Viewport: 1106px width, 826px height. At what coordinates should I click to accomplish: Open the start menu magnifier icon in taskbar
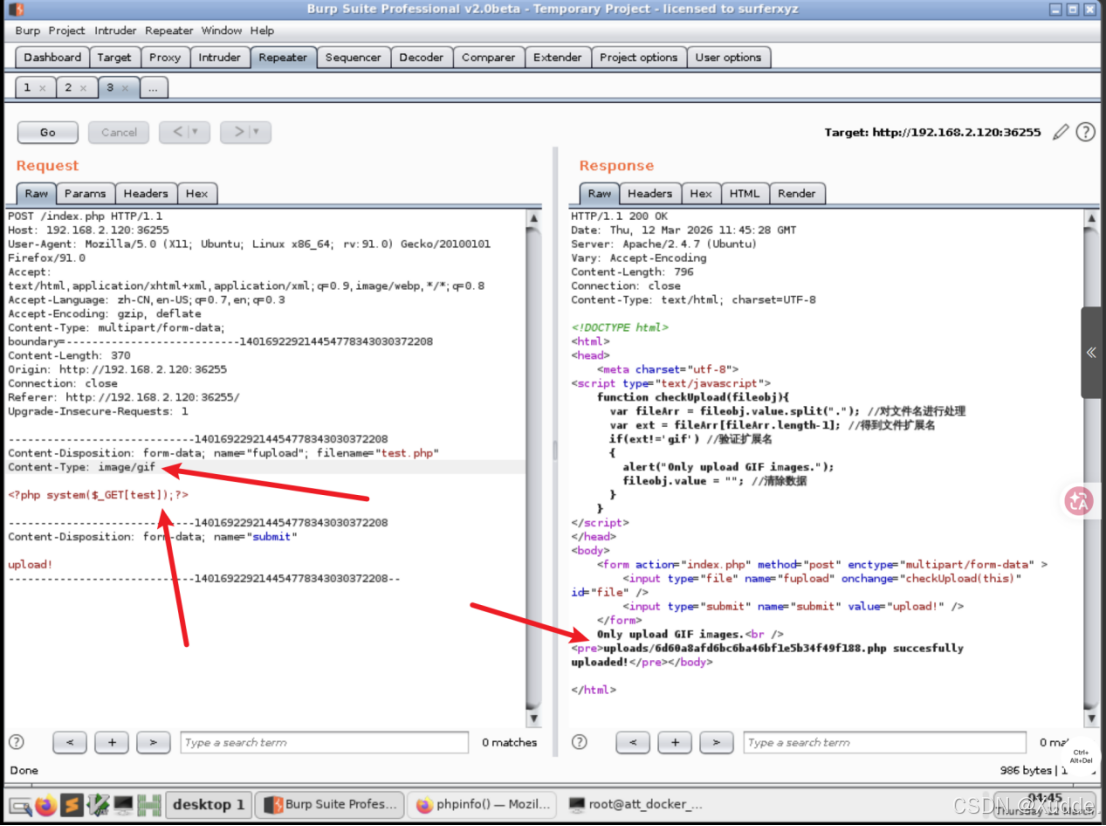20,806
